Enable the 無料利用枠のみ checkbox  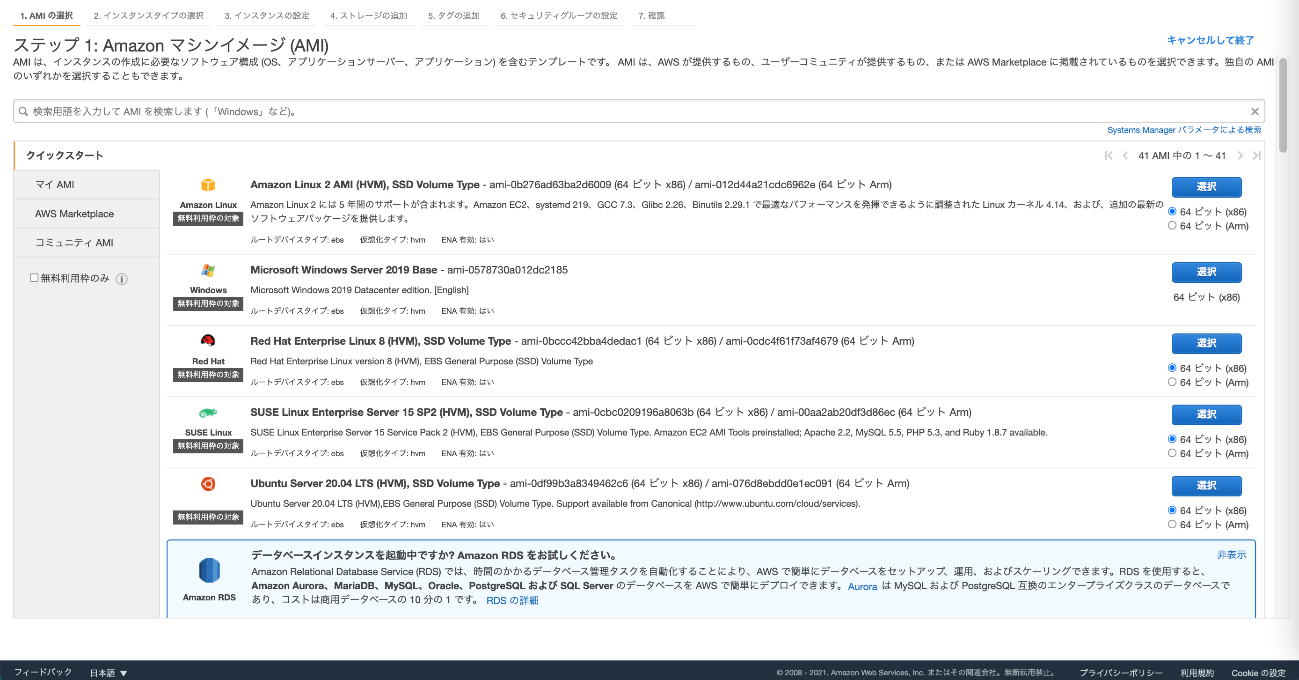click(34, 278)
